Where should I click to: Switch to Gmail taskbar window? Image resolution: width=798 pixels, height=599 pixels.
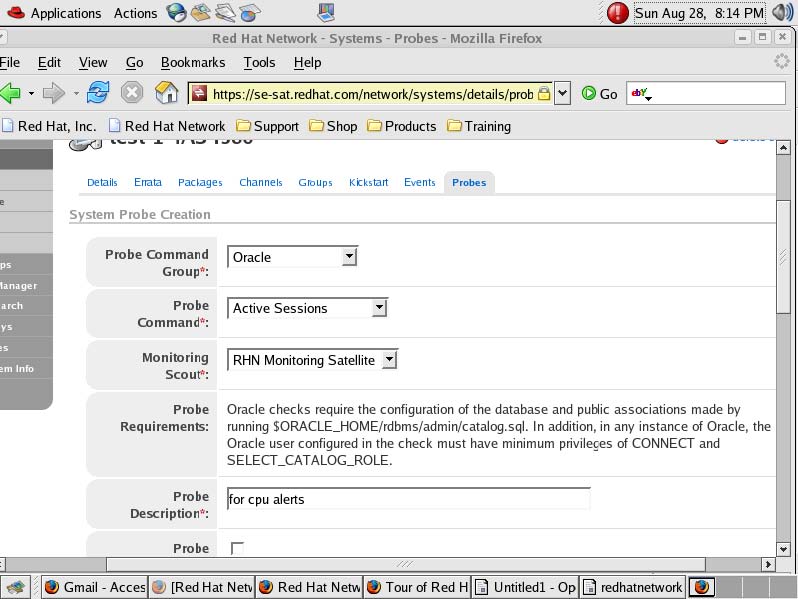tap(95, 587)
